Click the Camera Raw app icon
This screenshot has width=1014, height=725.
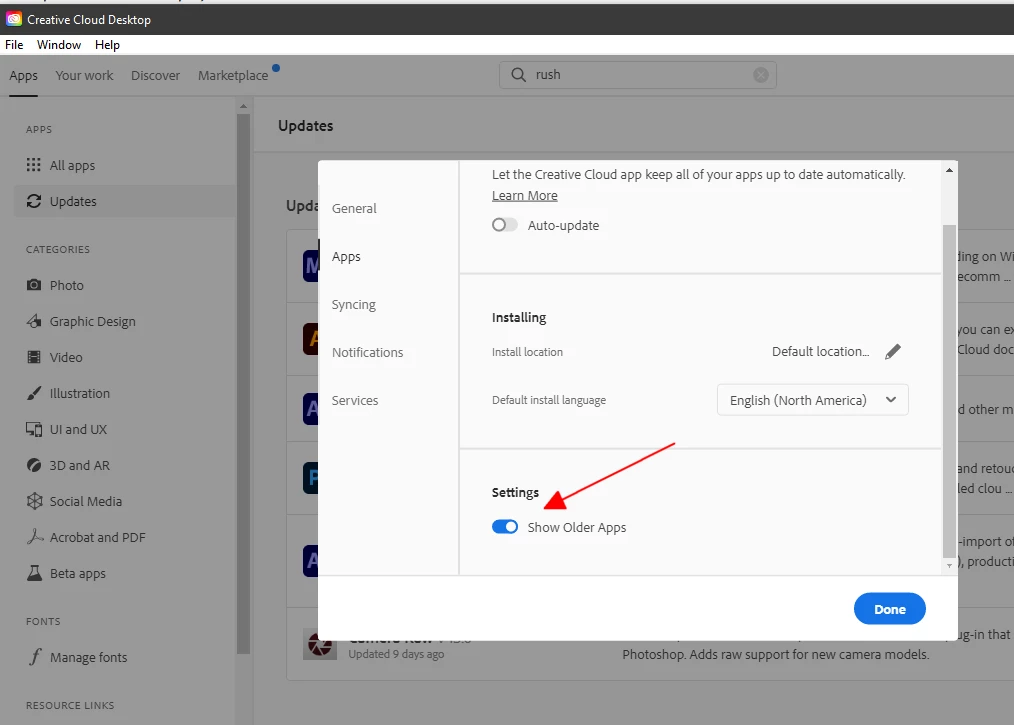319,644
